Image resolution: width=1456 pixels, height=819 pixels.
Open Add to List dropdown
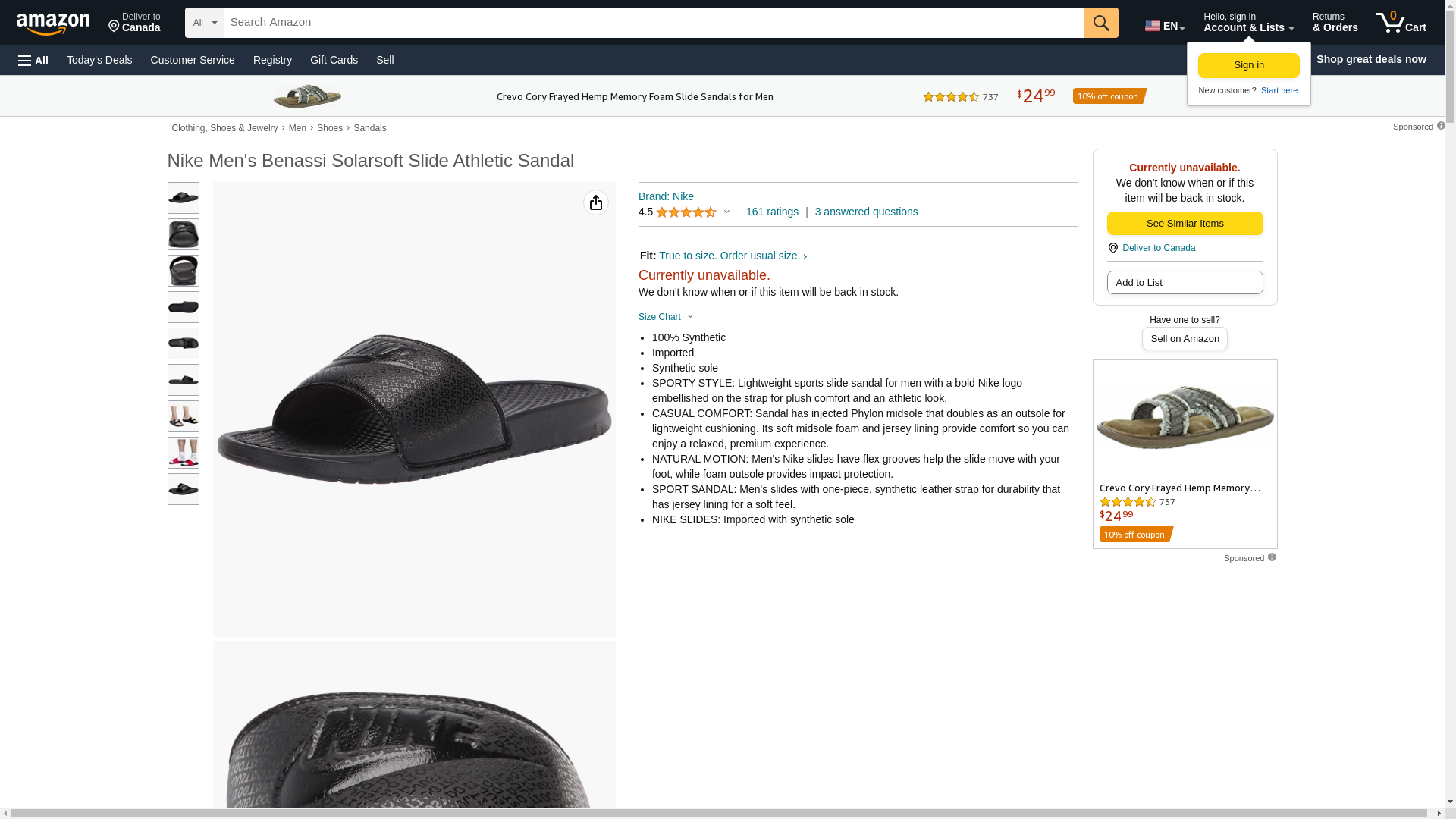coord(1185,283)
